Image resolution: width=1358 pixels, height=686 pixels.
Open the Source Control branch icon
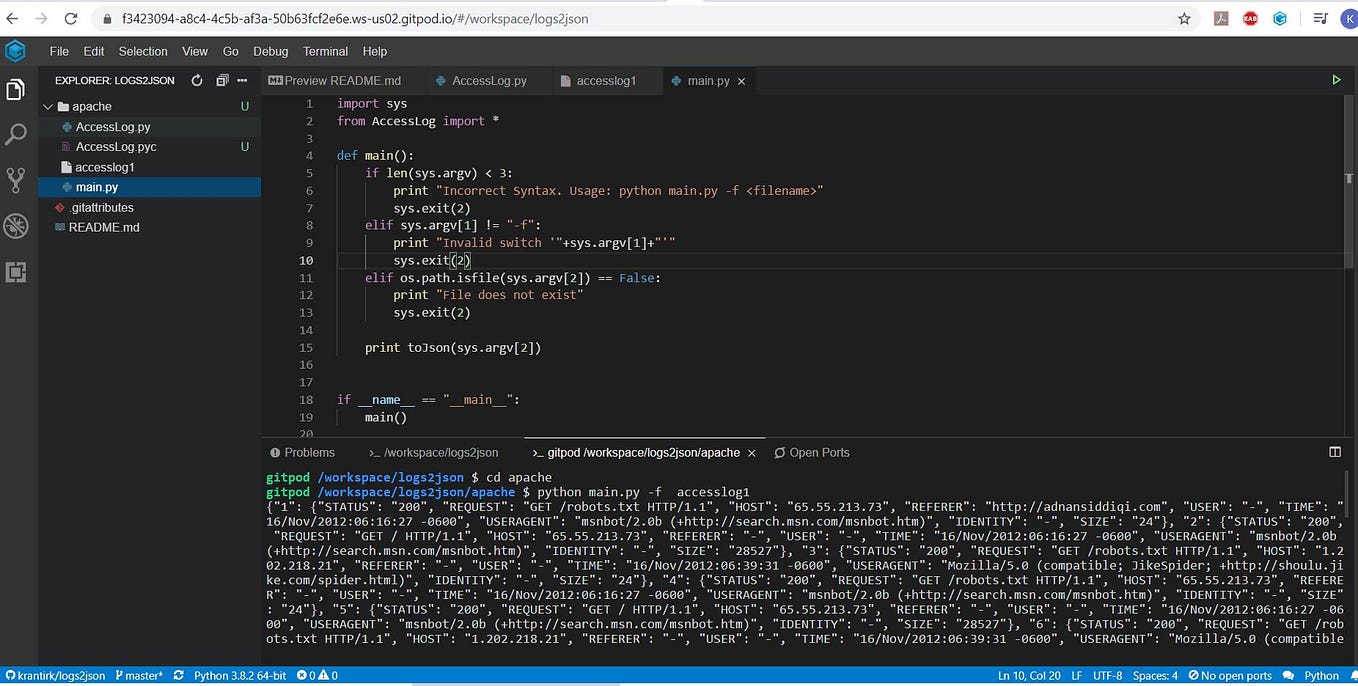click(x=15, y=180)
